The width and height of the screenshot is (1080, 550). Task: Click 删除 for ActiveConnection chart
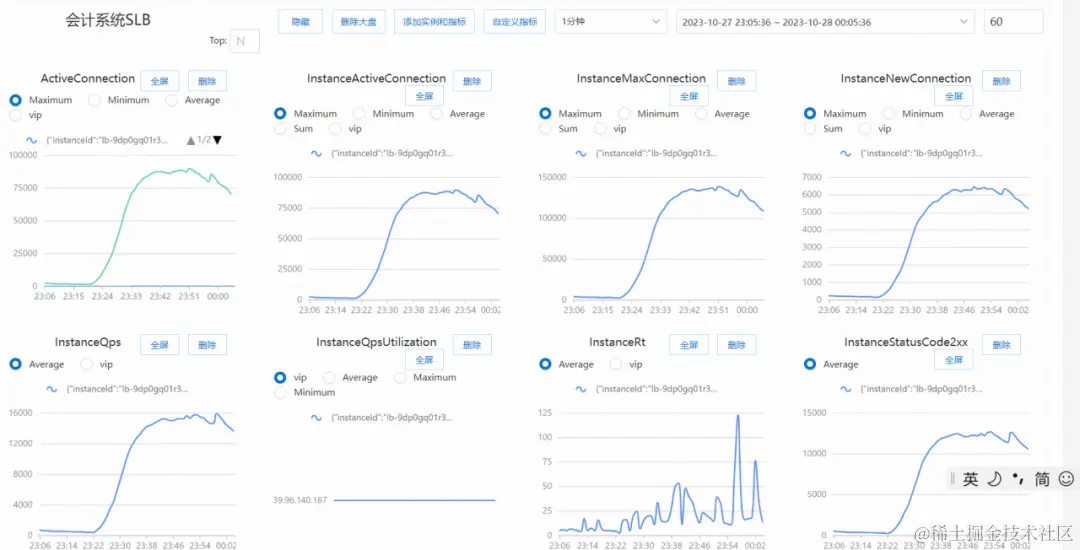pos(207,81)
